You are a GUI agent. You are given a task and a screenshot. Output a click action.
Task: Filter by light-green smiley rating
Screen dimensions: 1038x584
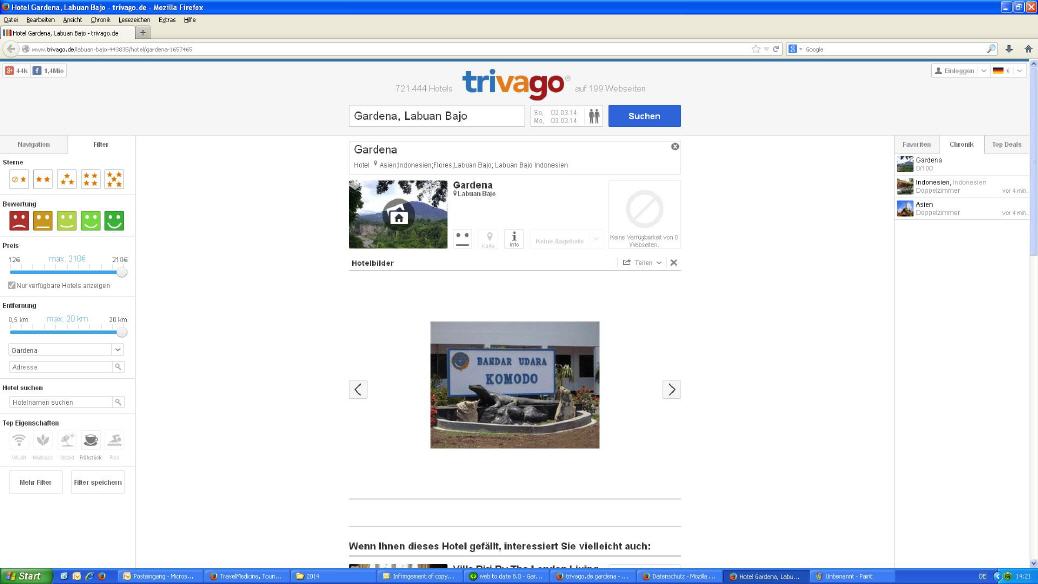click(67, 220)
